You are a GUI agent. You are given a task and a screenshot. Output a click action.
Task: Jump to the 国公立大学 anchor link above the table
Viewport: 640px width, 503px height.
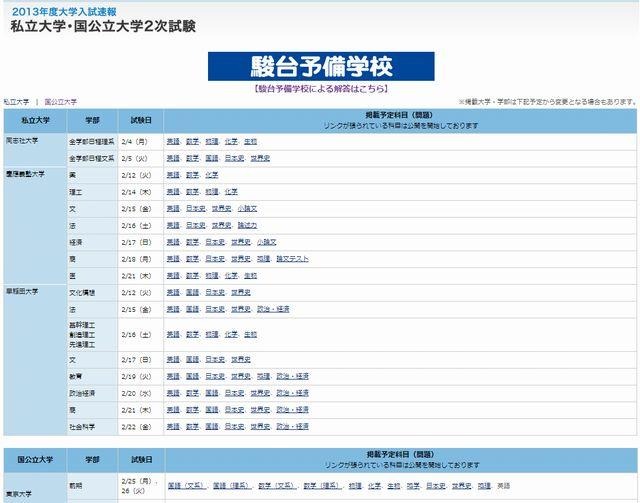pos(60,102)
